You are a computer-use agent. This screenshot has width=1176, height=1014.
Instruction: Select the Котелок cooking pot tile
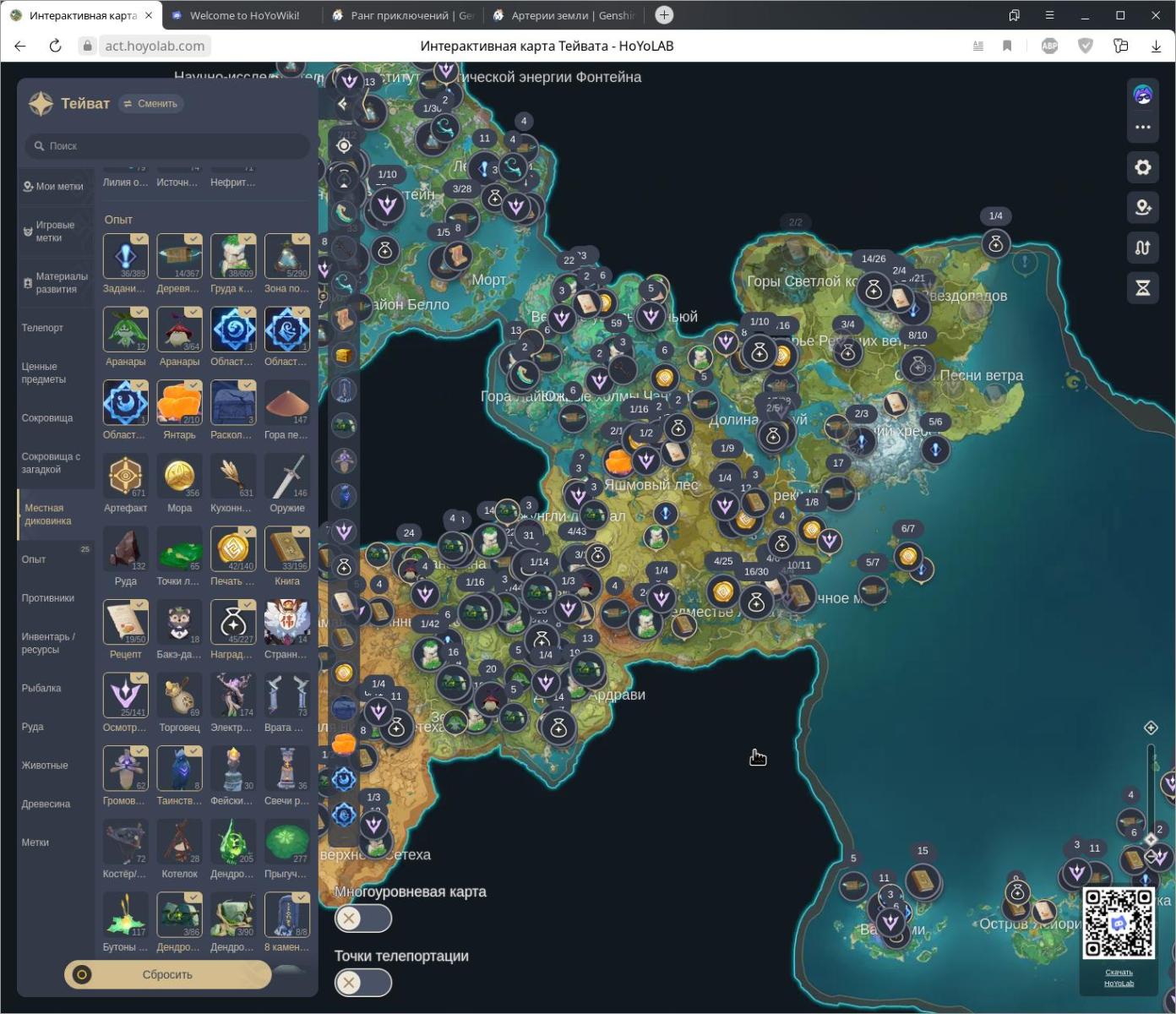point(179,842)
